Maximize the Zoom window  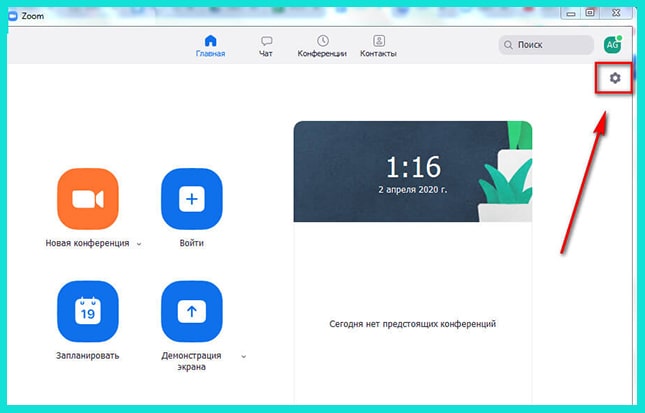tap(590, 13)
